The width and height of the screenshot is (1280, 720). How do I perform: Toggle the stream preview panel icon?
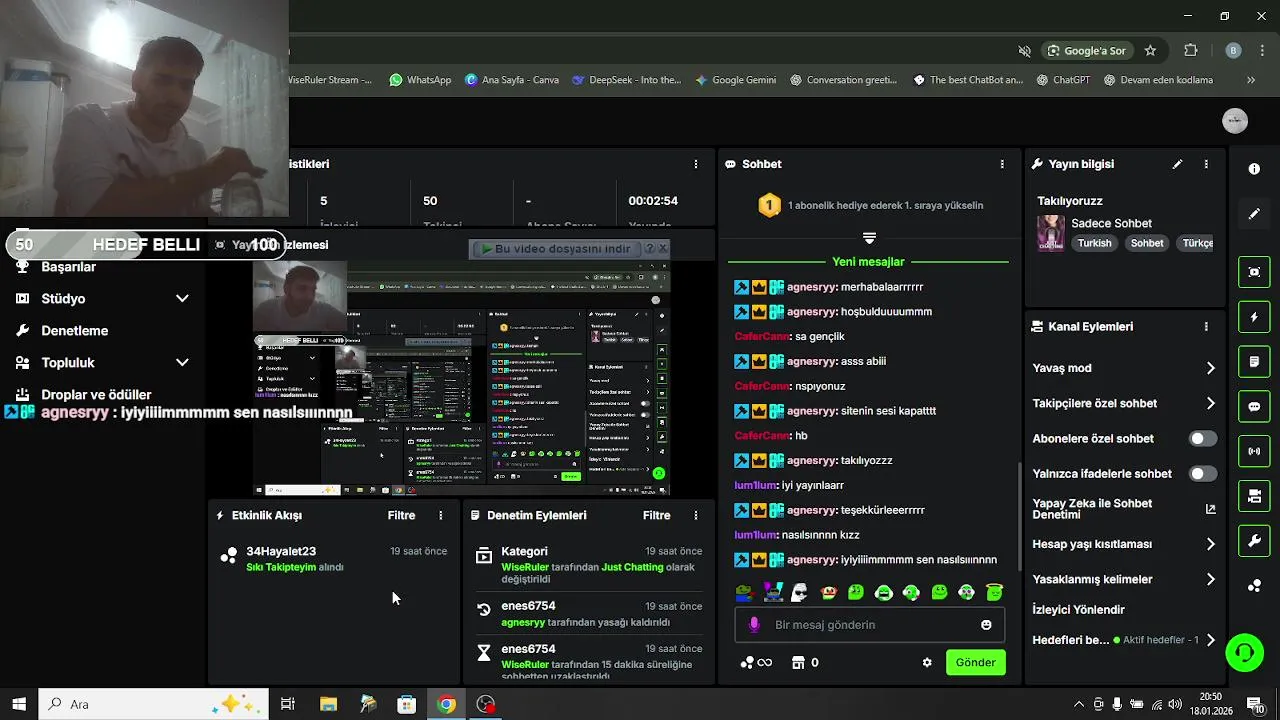click(x=1254, y=272)
